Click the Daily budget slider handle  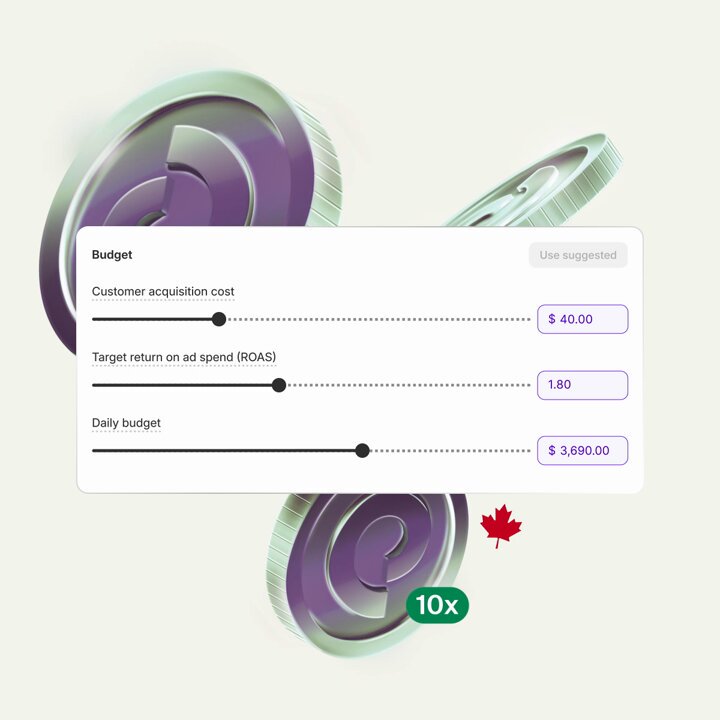click(362, 450)
